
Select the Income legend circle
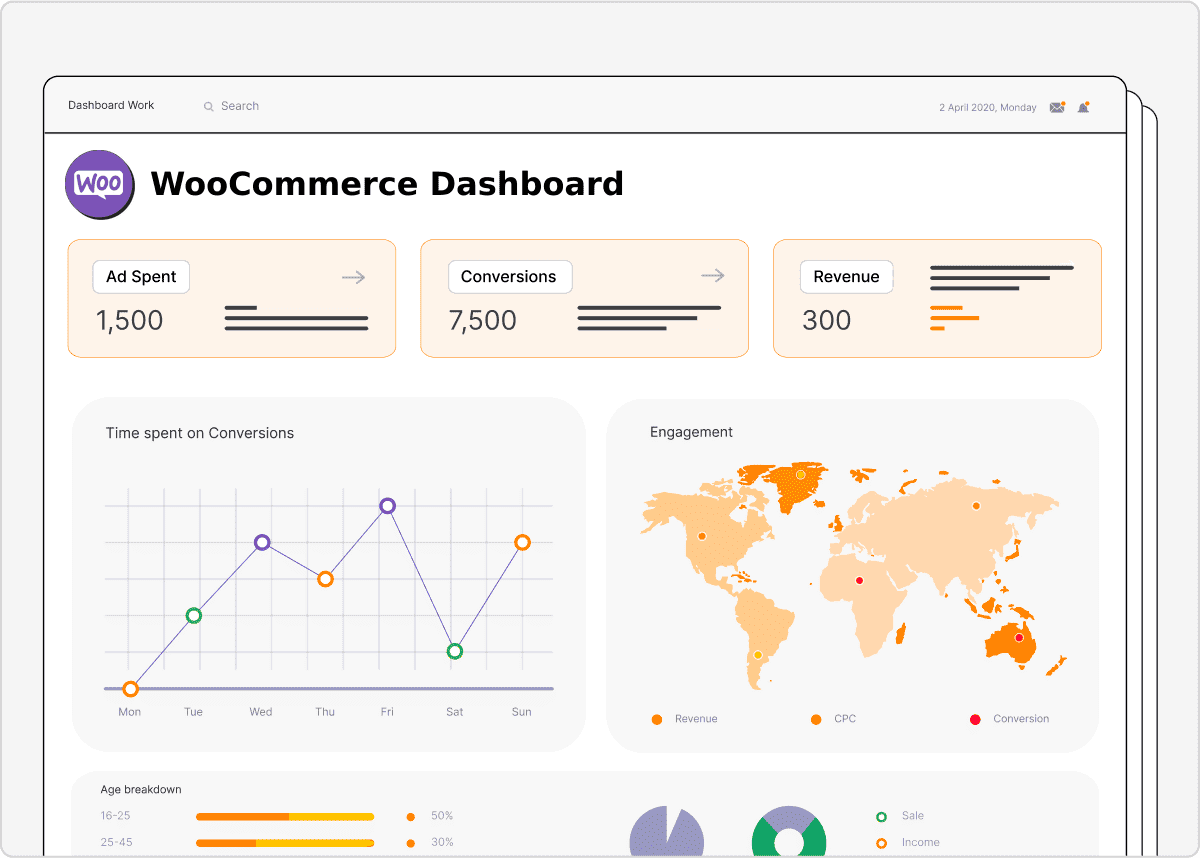[x=881, y=843]
